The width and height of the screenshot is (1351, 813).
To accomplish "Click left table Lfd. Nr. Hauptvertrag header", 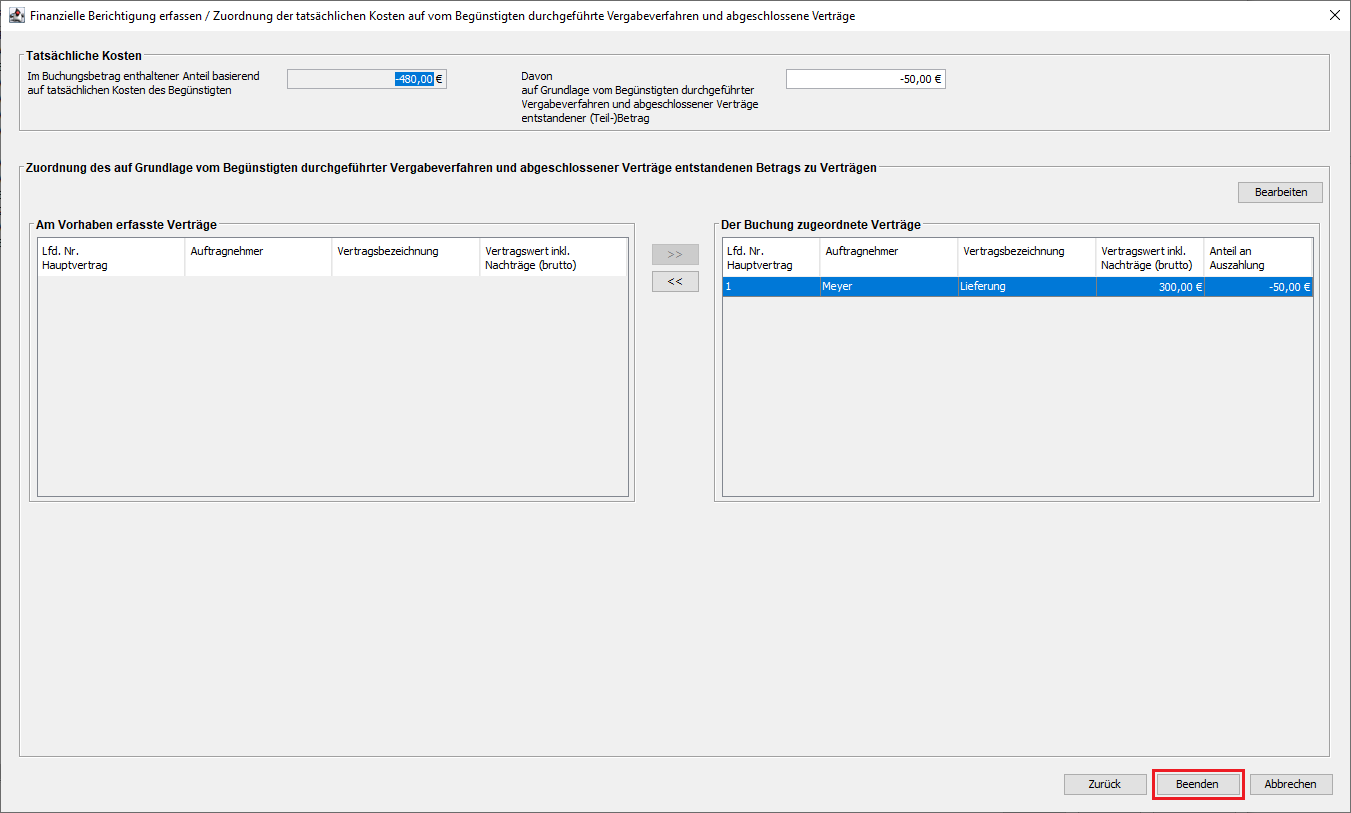I will [111, 258].
